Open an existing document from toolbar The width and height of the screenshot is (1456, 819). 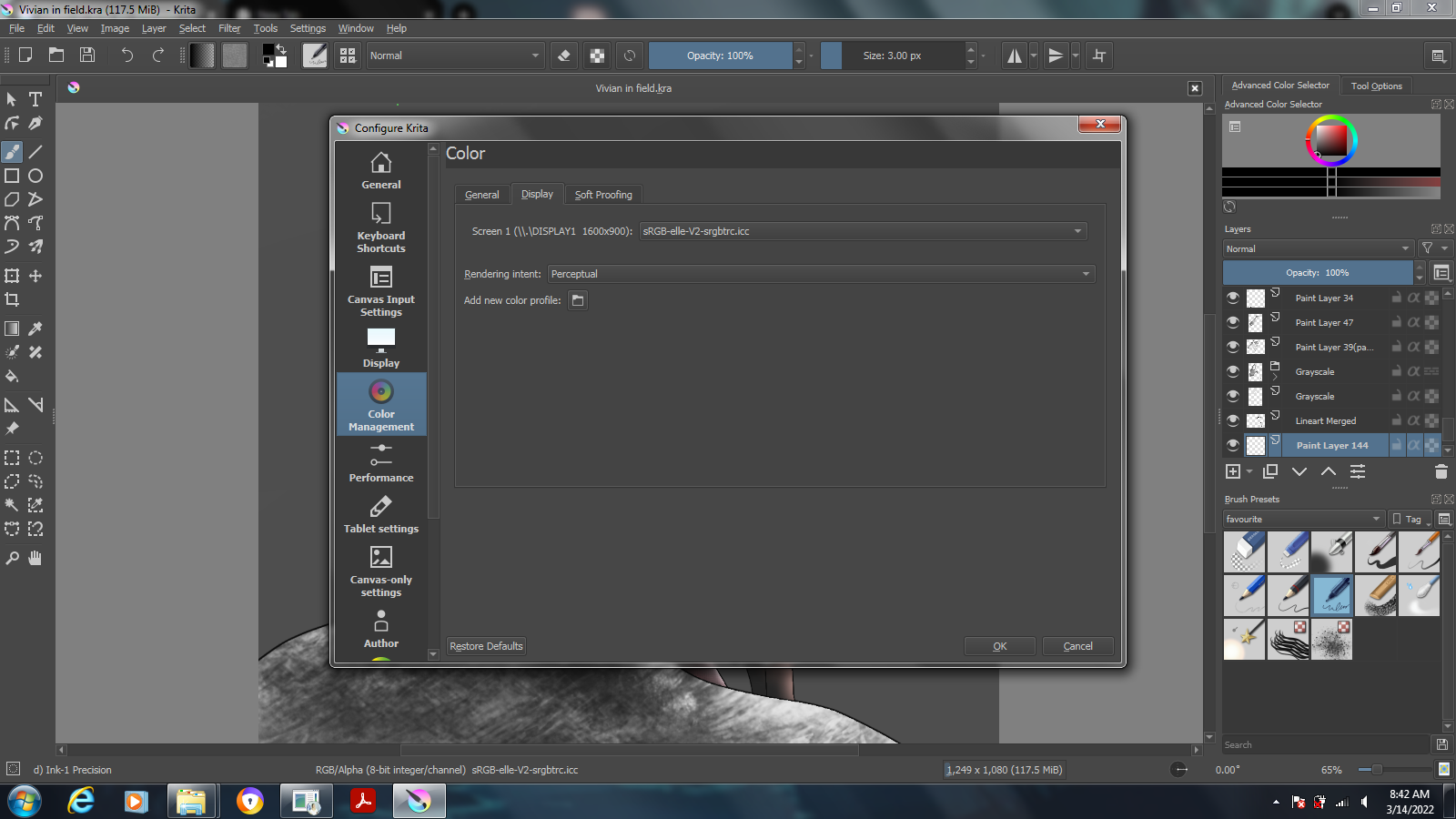point(56,56)
